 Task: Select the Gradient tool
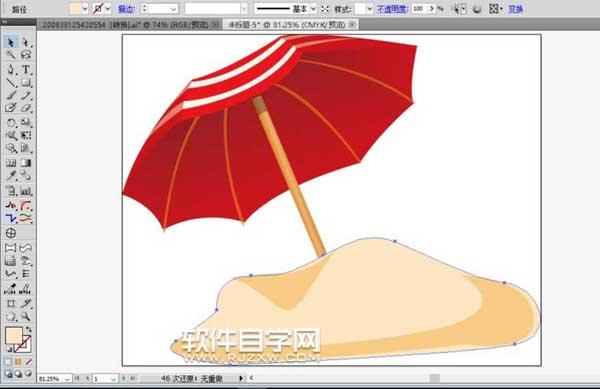pyautogui.click(x=26, y=163)
